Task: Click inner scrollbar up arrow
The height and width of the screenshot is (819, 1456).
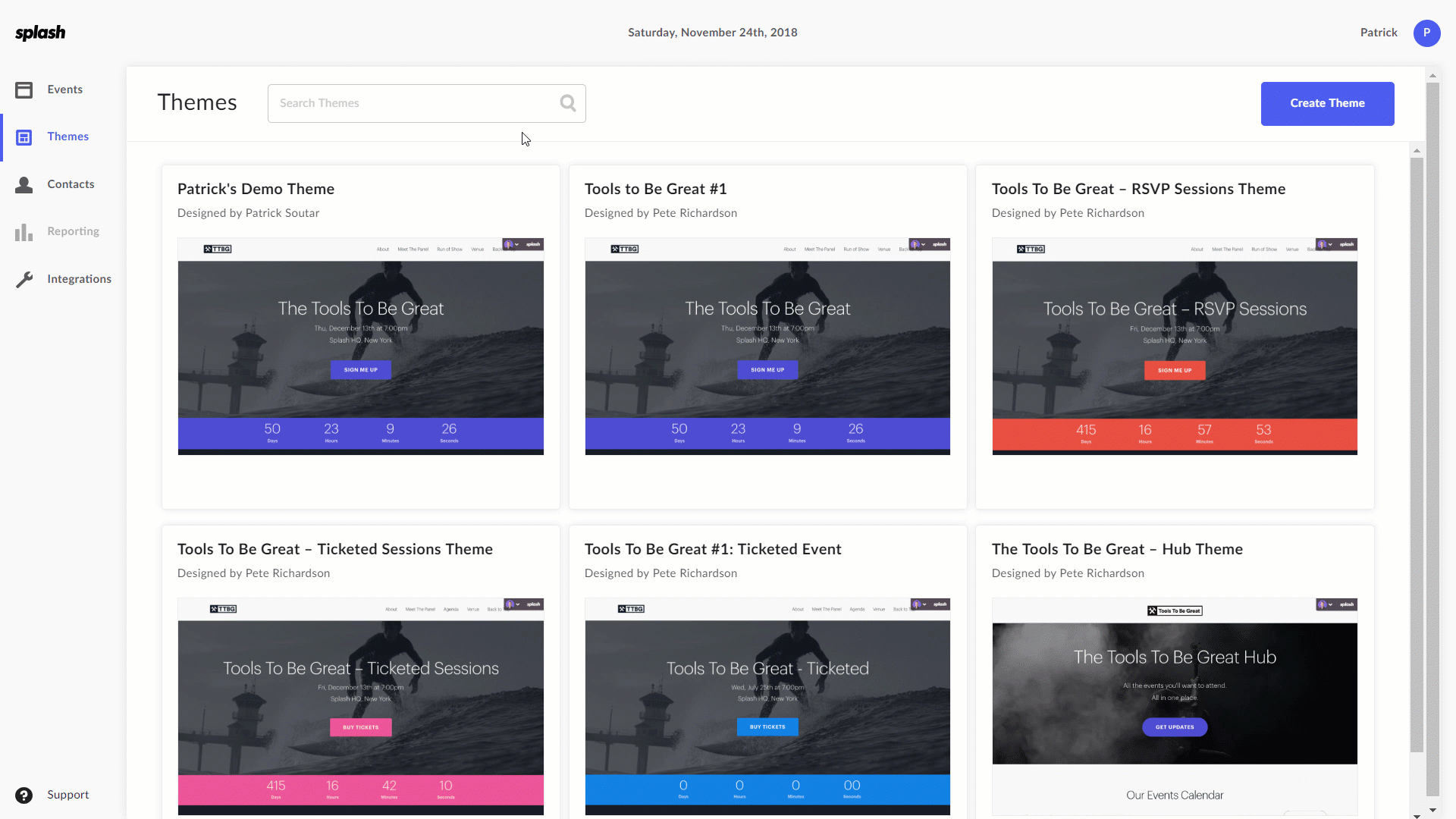Action: pos(1416,151)
